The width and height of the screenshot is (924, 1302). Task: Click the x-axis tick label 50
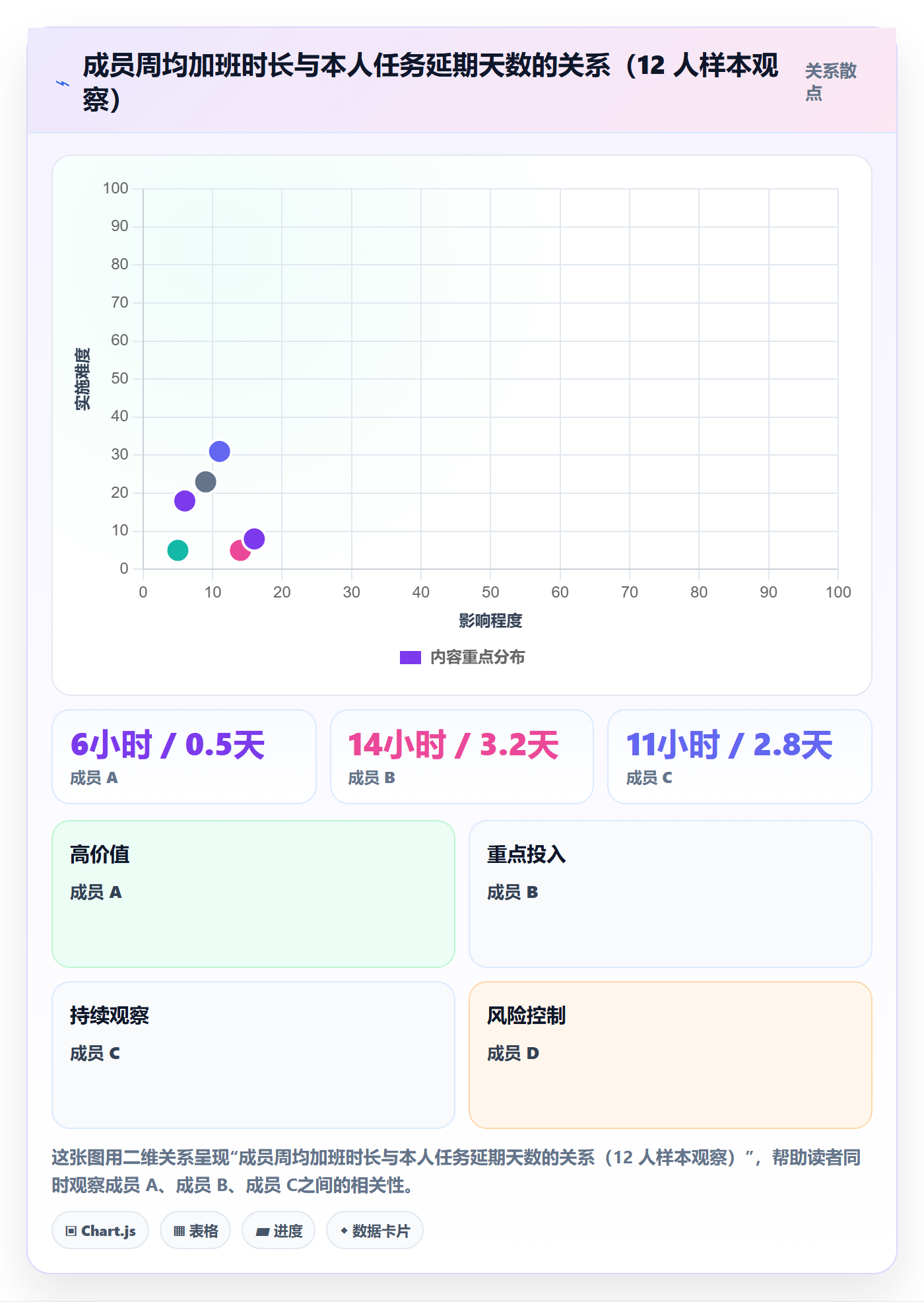click(x=490, y=592)
